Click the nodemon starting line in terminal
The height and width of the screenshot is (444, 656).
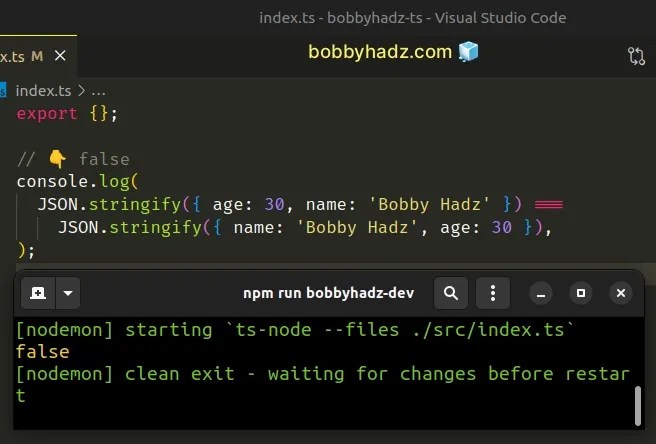(x=295, y=330)
